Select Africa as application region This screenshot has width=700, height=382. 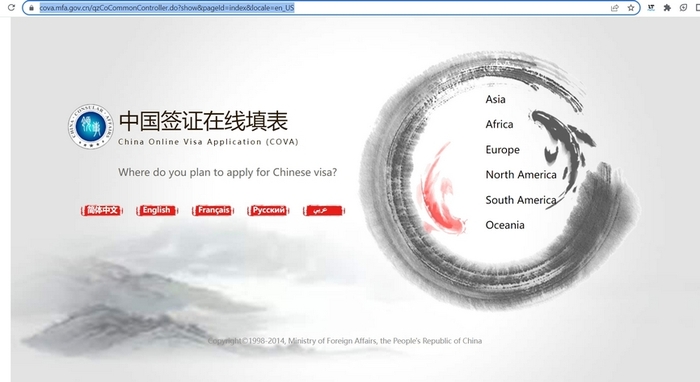point(499,124)
